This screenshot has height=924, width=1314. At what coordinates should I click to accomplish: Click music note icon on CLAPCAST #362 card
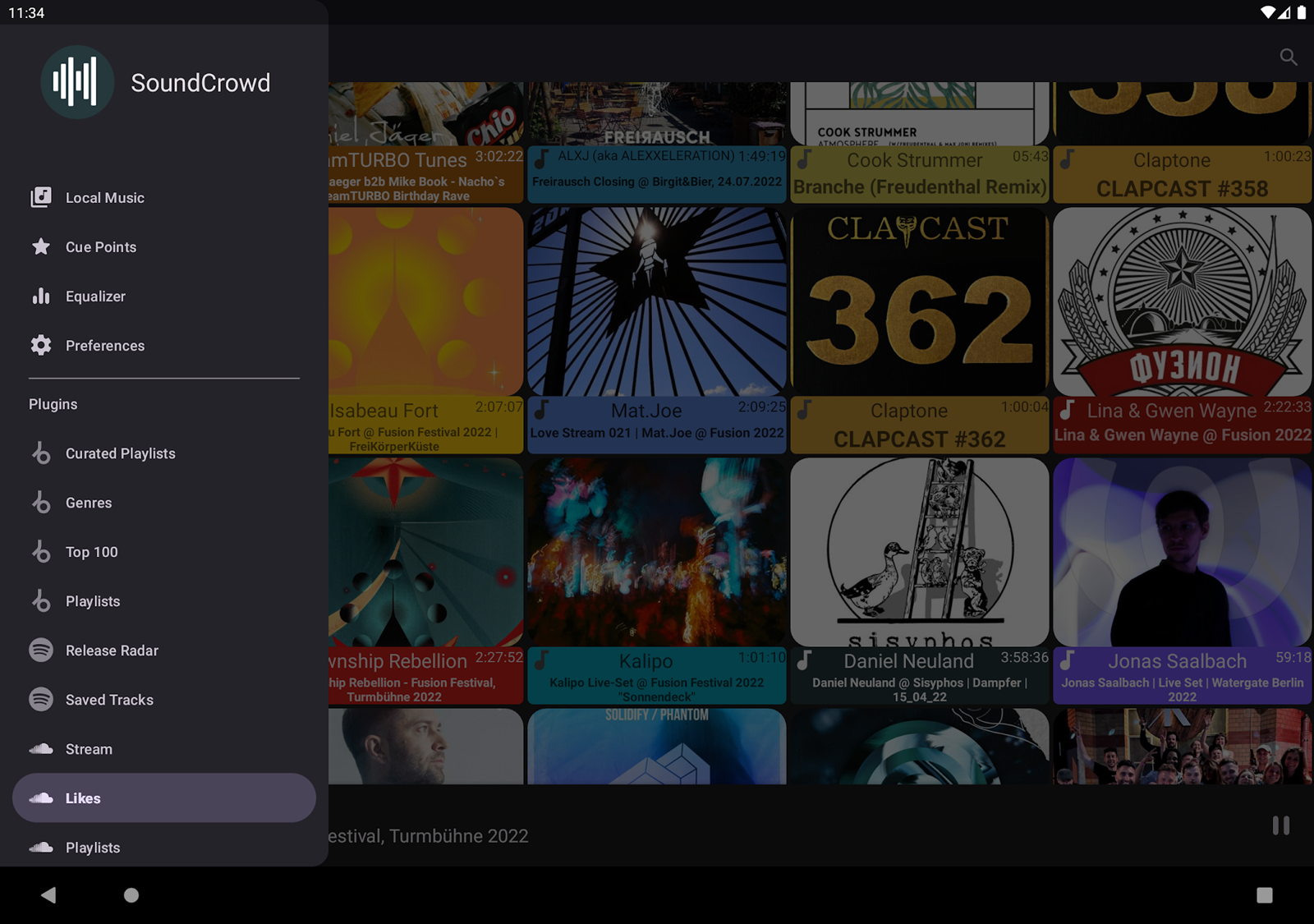pyautogui.click(x=805, y=409)
